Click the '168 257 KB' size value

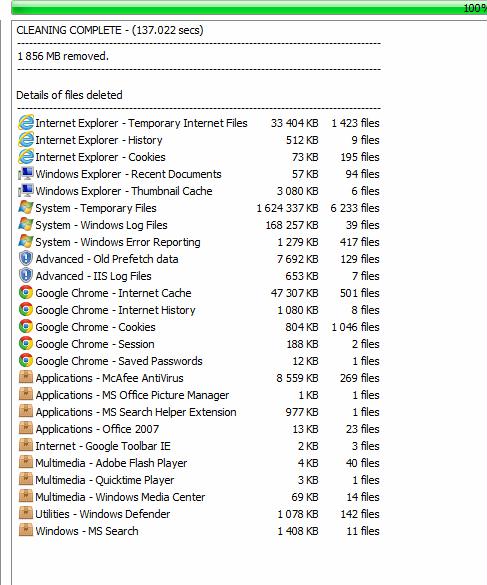[x=292, y=225]
